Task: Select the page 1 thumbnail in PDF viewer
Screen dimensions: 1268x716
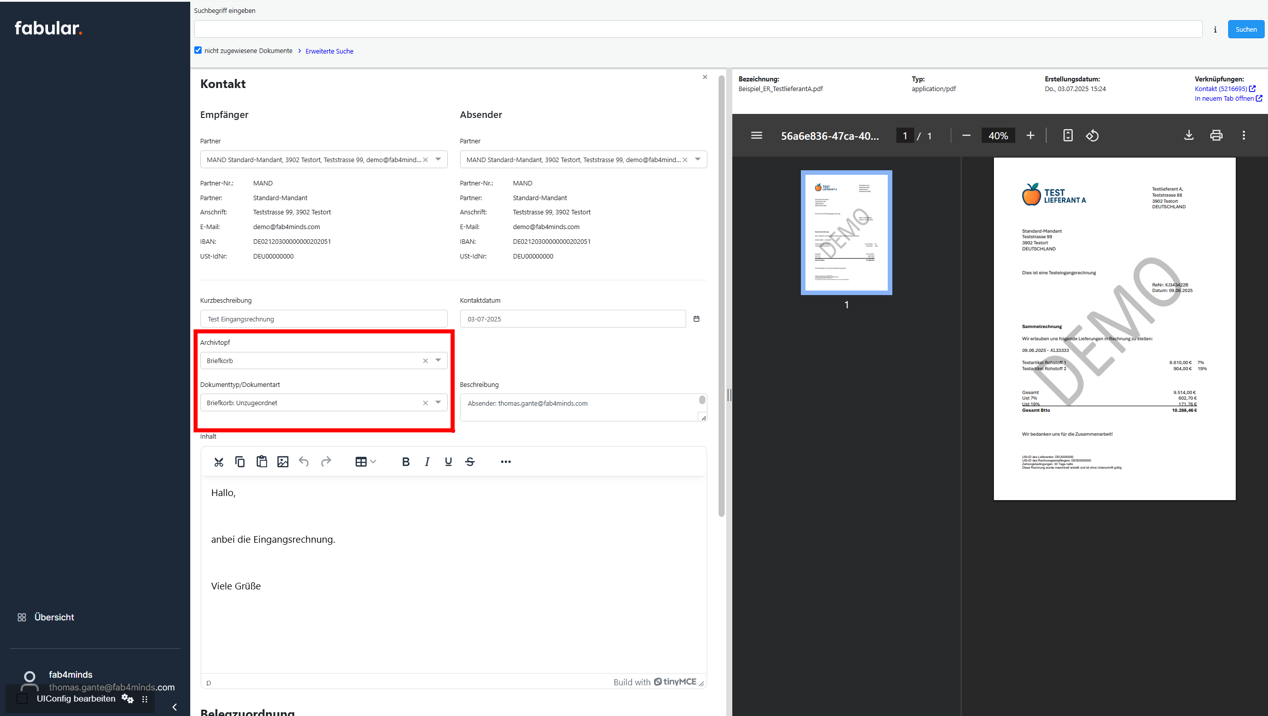Action: click(846, 232)
